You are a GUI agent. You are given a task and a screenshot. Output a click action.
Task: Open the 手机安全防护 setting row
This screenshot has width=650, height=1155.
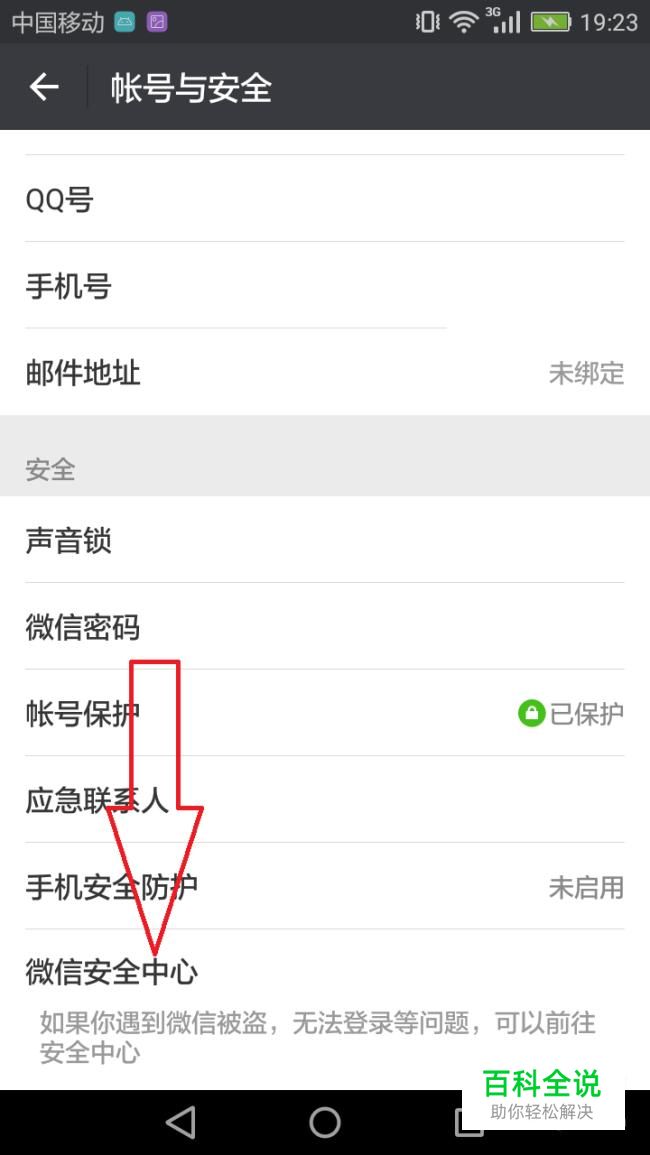point(325,886)
